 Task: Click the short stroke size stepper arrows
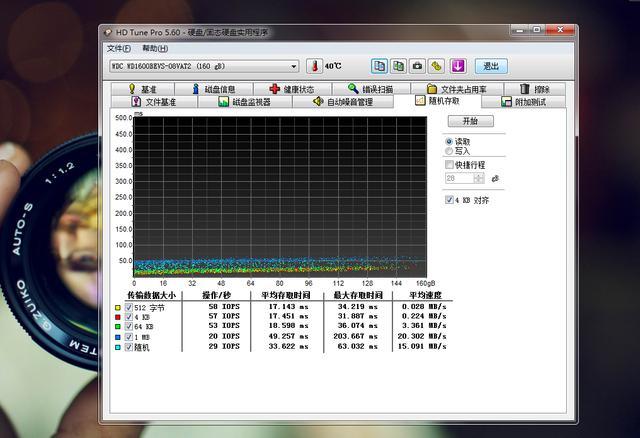coord(479,178)
